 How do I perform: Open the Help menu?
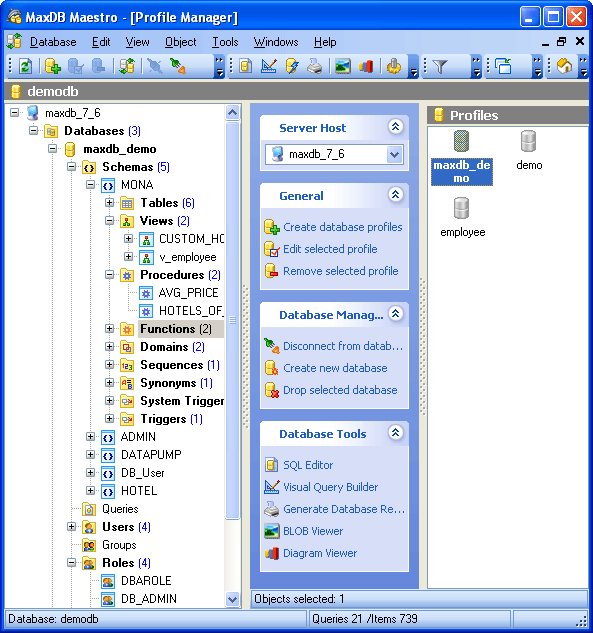pos(325,42)
